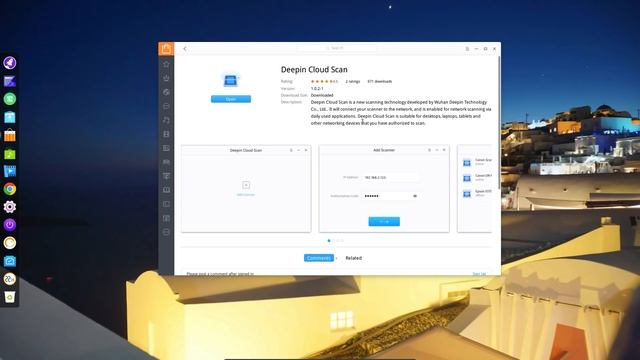Click the Deepin Cloud Scan title text

pyautogui.click(x=314, y=69)
